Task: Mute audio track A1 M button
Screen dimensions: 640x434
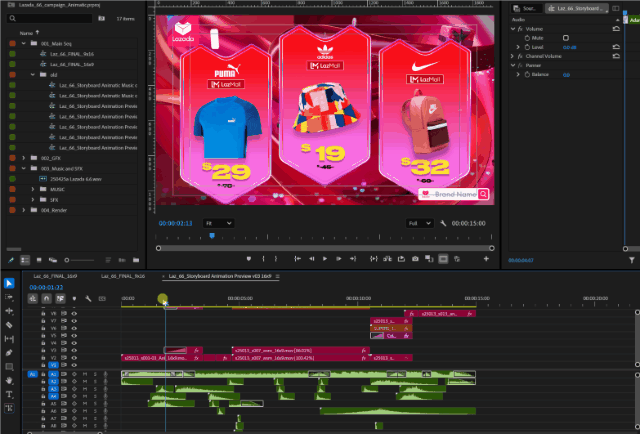Action: [85, 374]
